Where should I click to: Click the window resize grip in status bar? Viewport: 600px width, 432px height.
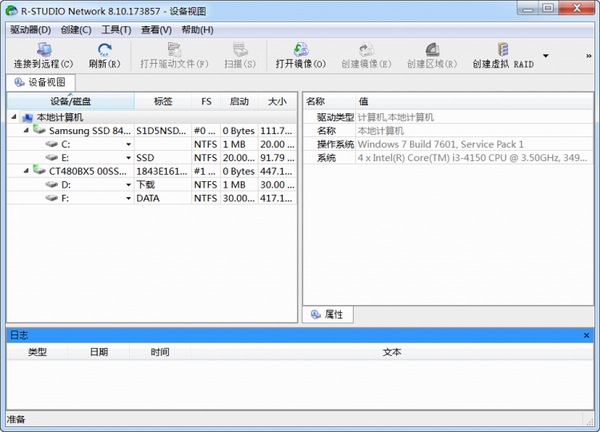589,420
